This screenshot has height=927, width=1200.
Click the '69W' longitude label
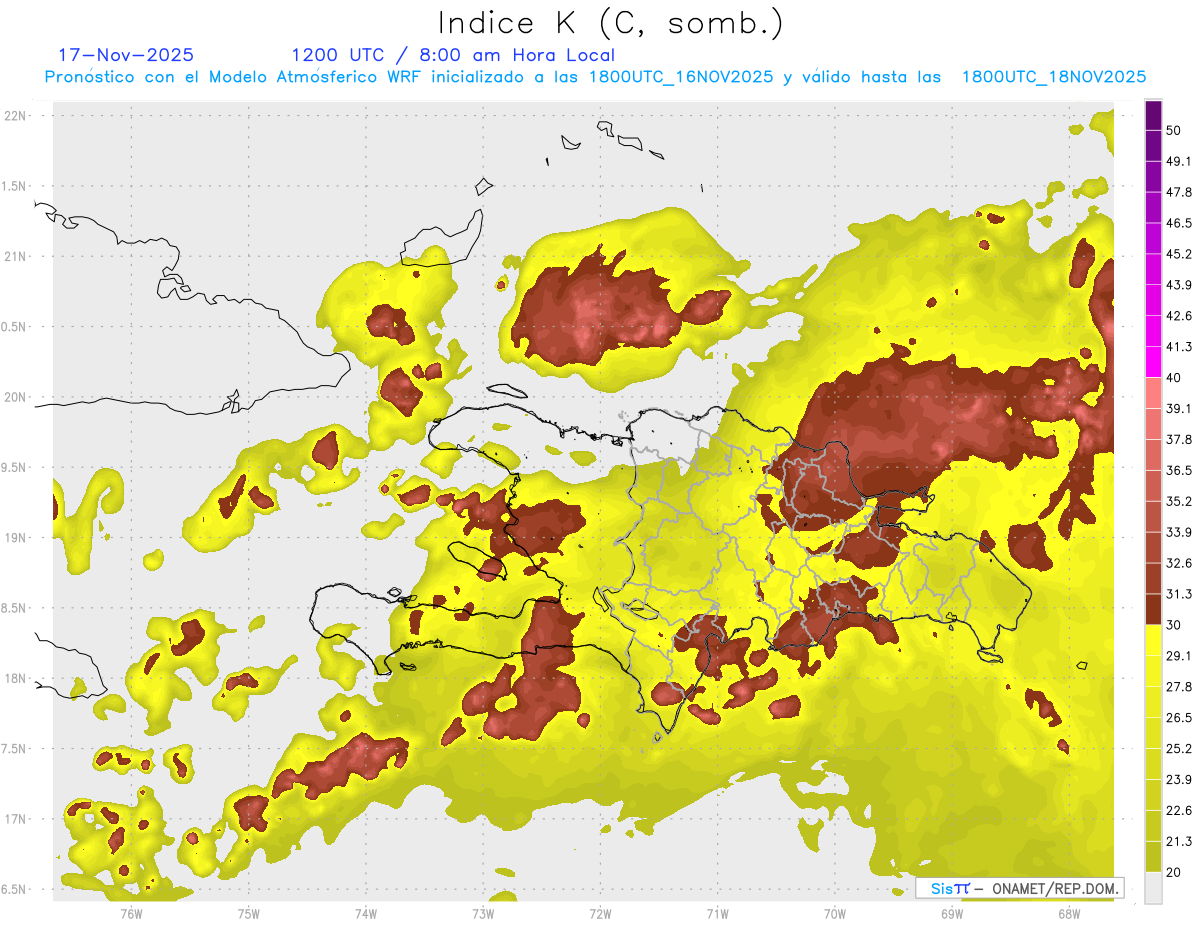pyautogui.click(x=952, y=914)
